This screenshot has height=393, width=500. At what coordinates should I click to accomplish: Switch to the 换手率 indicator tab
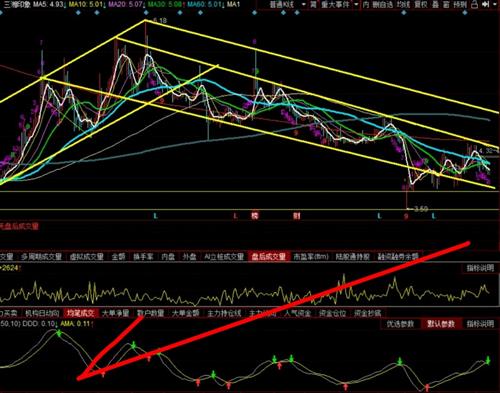point(143,256)
